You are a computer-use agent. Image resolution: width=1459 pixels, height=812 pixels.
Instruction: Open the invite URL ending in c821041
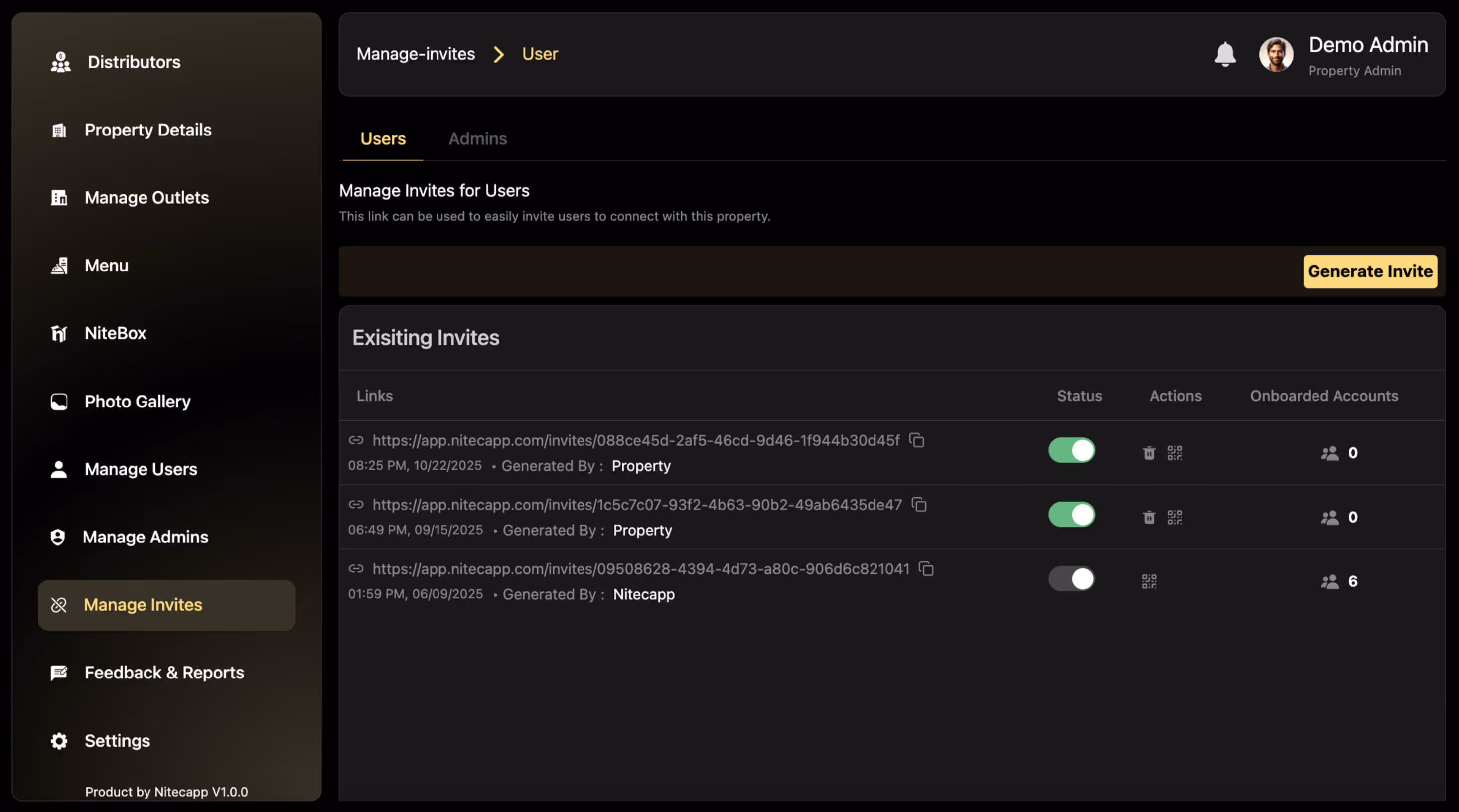tap(640, 569)
